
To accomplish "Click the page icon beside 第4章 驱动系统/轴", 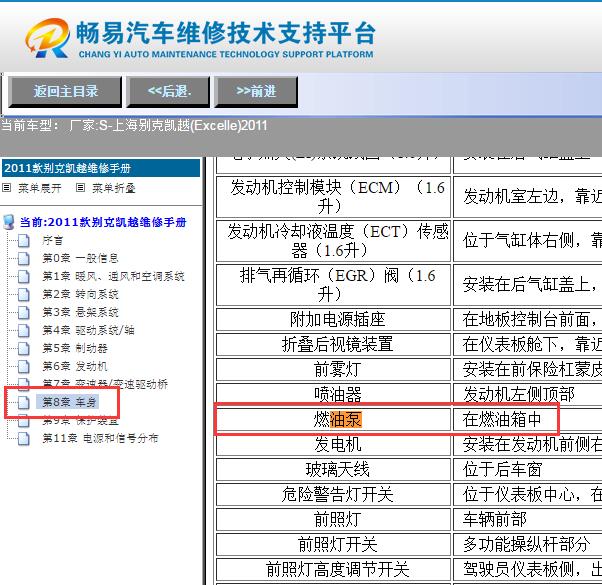I will pos(24,330).
